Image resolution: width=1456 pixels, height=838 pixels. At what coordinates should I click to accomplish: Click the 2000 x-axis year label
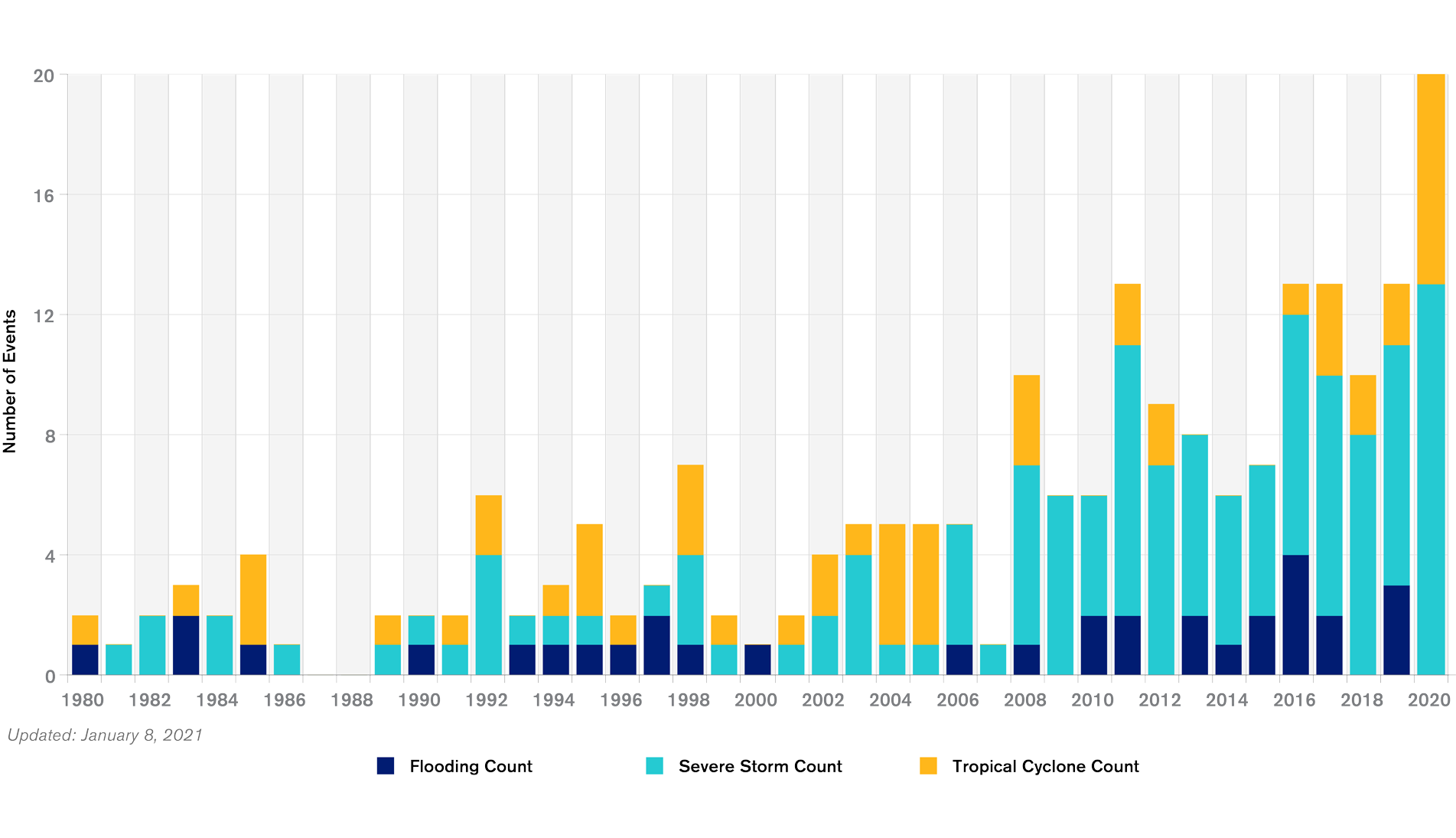coord(756,699)
